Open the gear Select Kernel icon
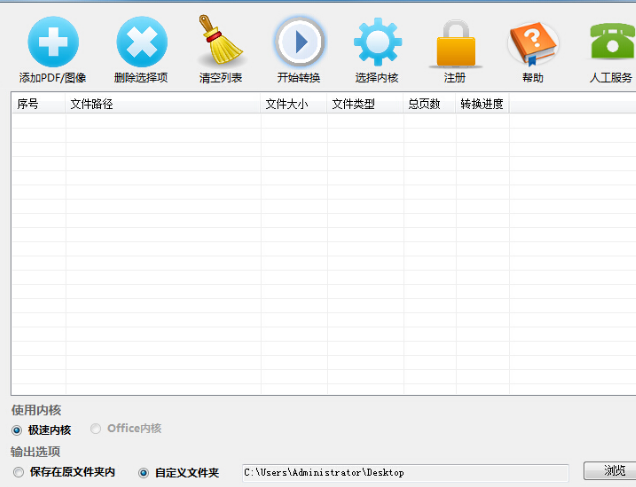This screenshot has height=487, width=636. [x=377, y=41]
